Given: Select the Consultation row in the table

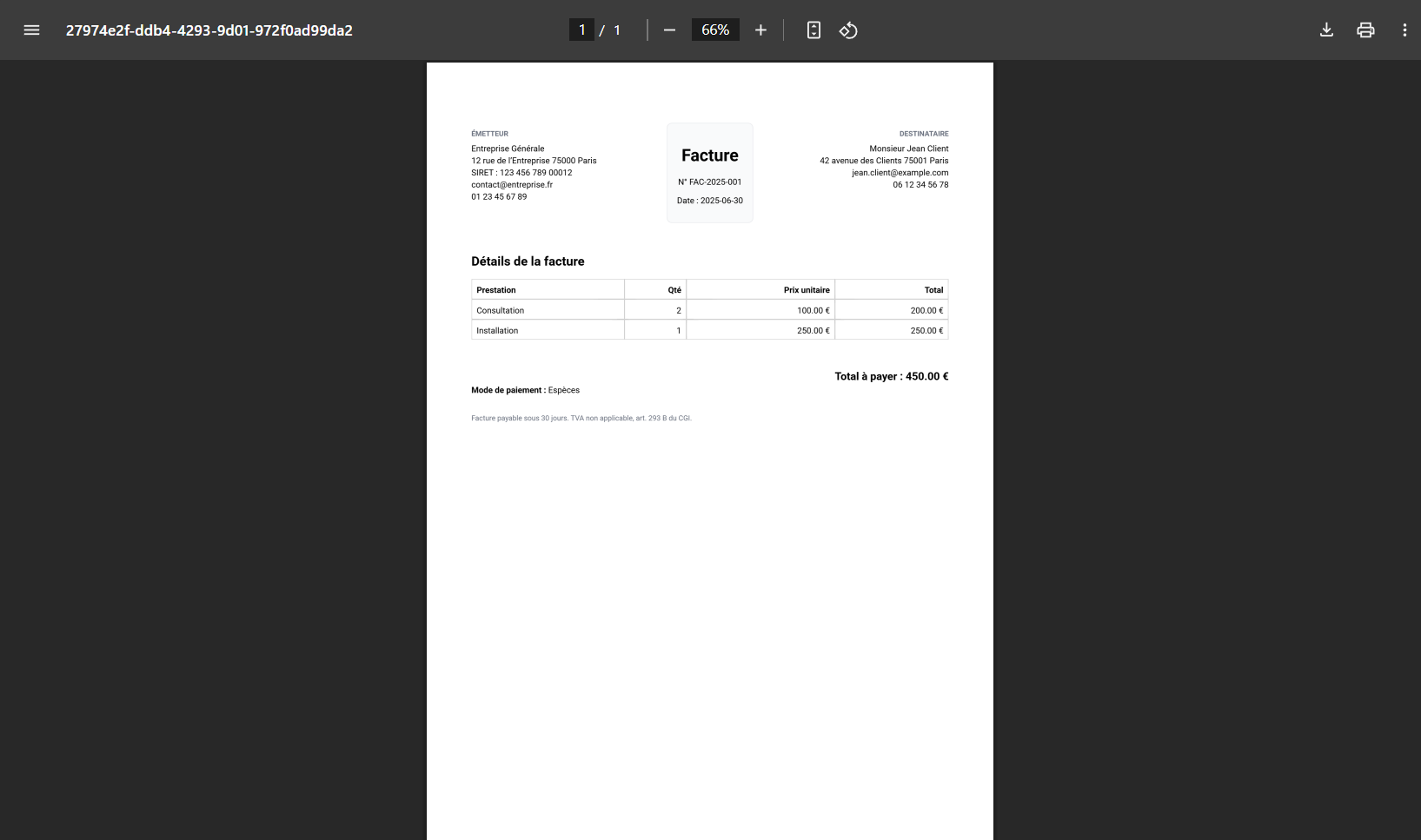Looking at the screenshot, I should 501,310.
